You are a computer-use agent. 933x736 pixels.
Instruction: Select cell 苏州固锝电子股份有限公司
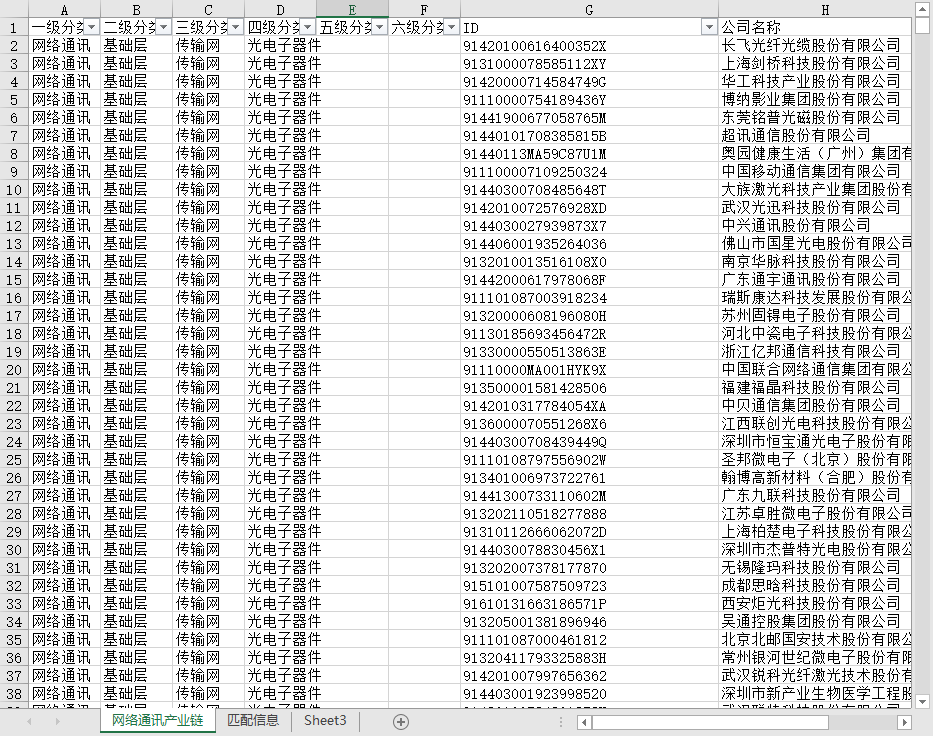pyautogui.click(x=815, y=315)
